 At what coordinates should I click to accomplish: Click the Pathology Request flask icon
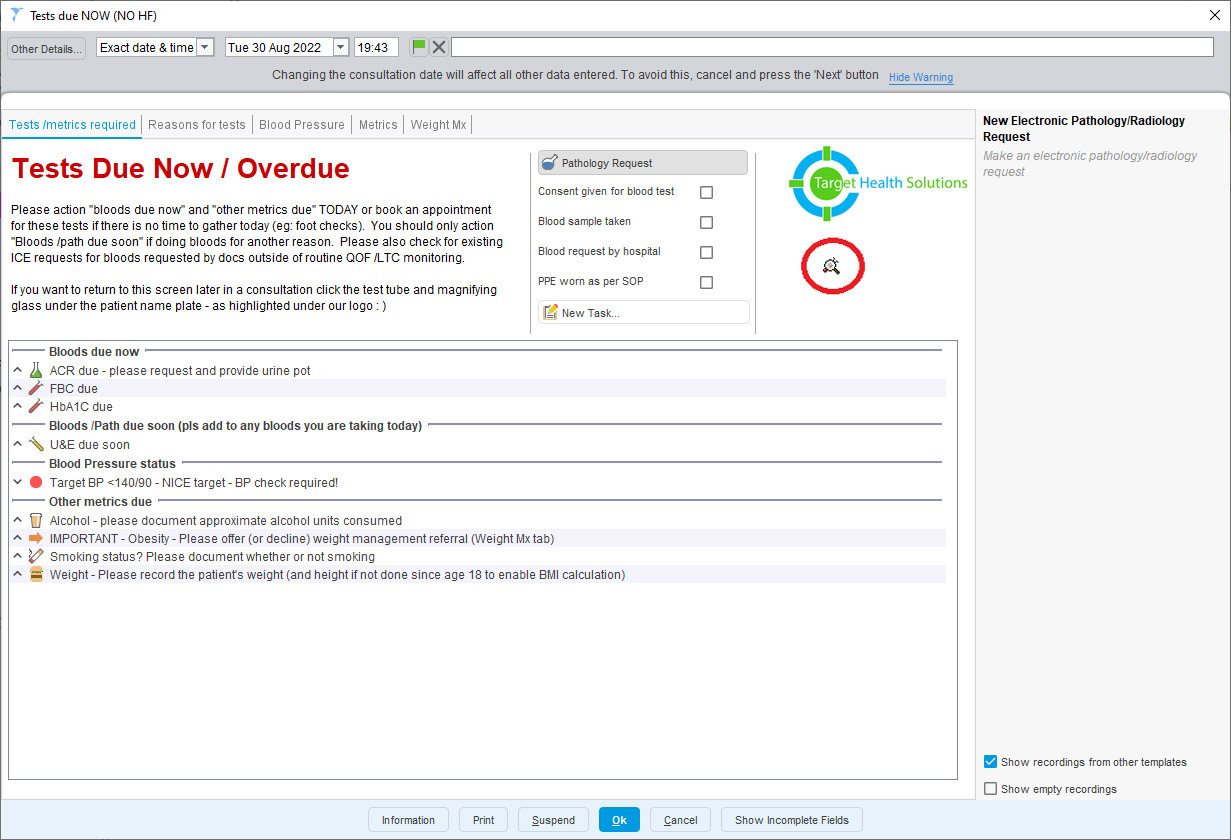[549, 163]
